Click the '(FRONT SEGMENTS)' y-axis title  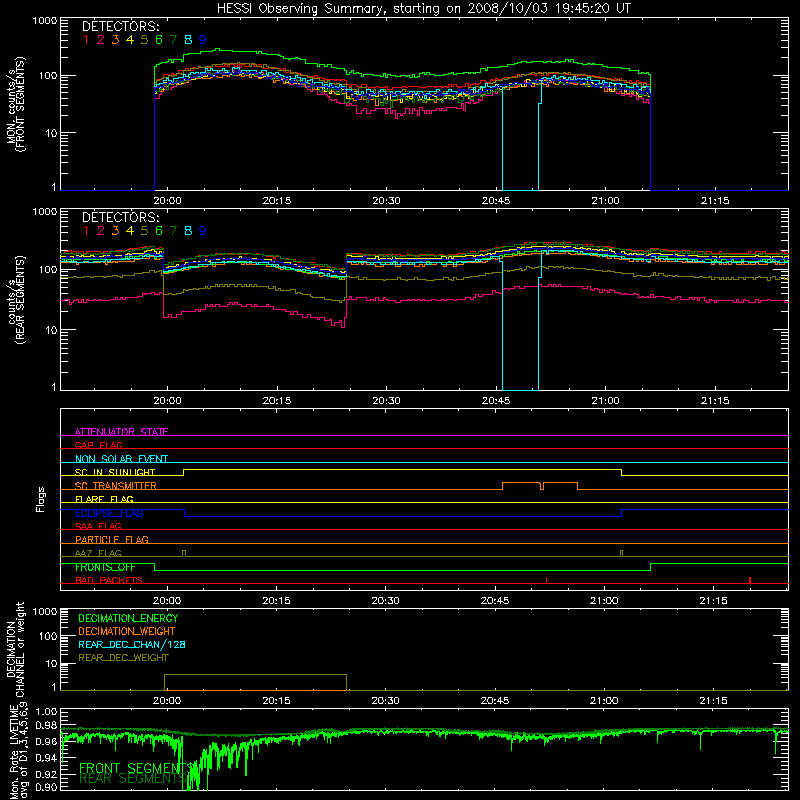[x=20, y=104]
